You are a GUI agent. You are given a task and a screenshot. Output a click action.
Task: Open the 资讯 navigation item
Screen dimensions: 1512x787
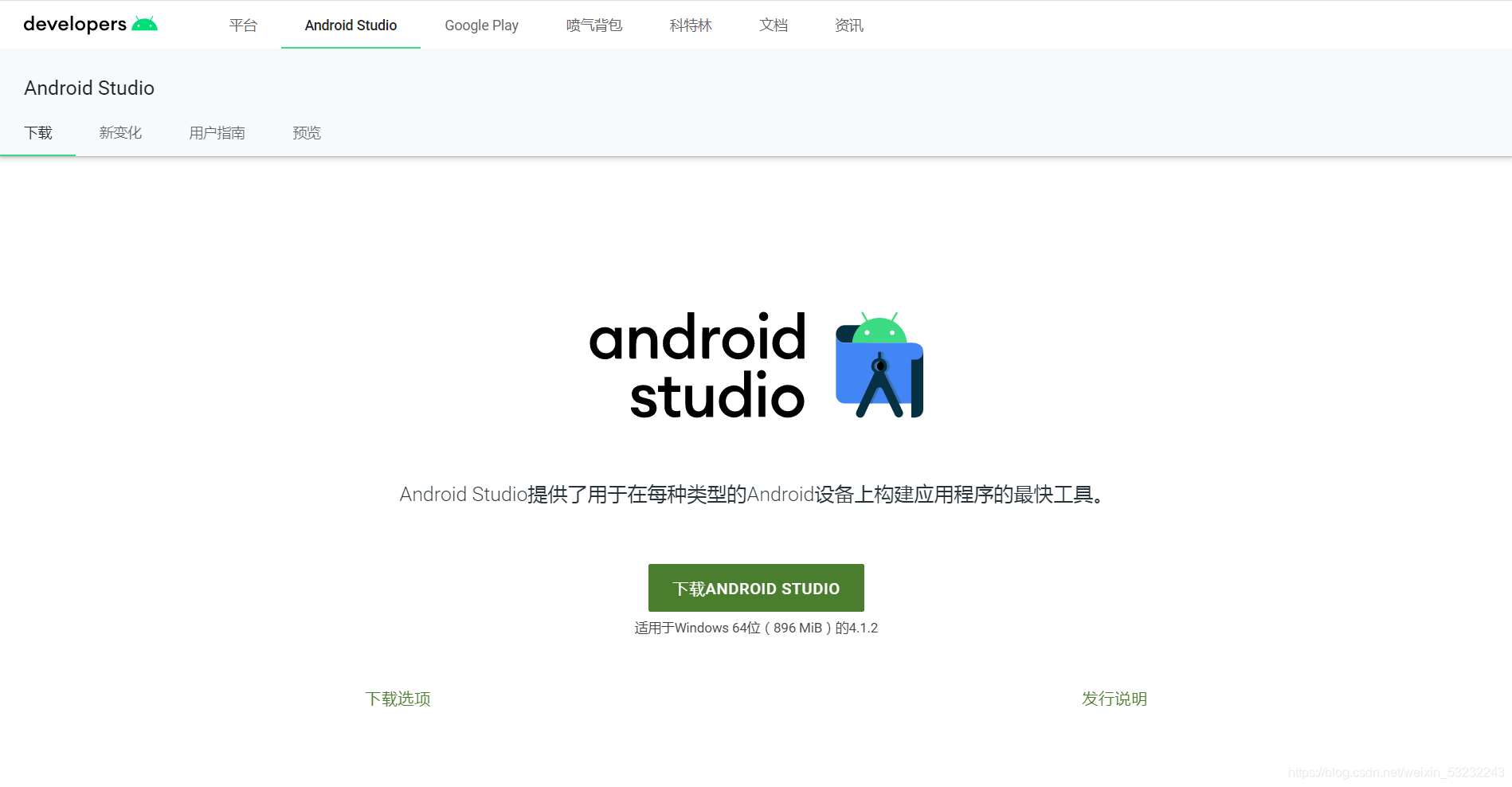(849, 25)
